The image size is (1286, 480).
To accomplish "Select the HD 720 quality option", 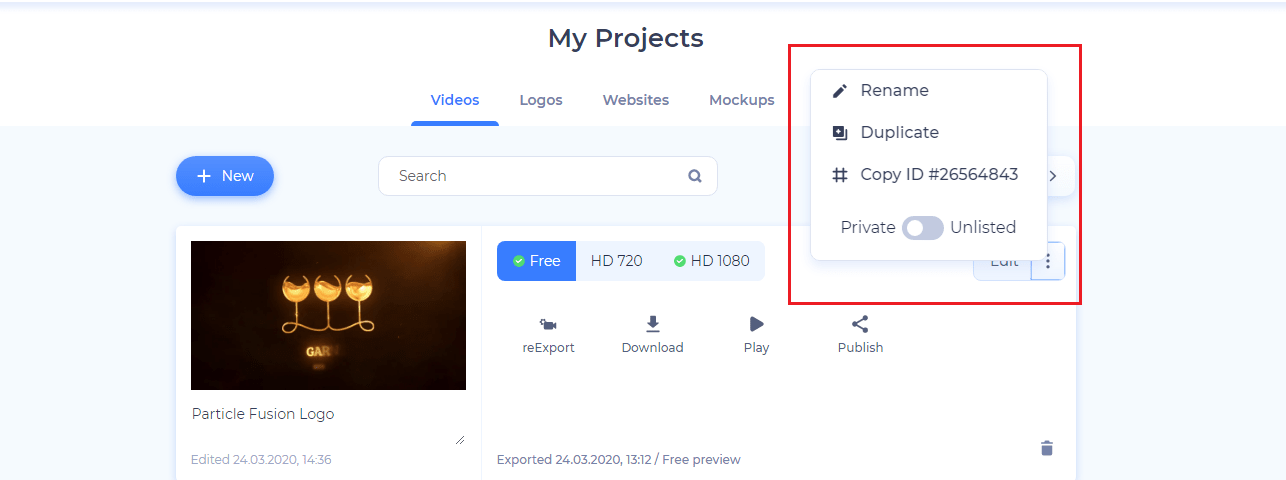I will click(616, 261).
